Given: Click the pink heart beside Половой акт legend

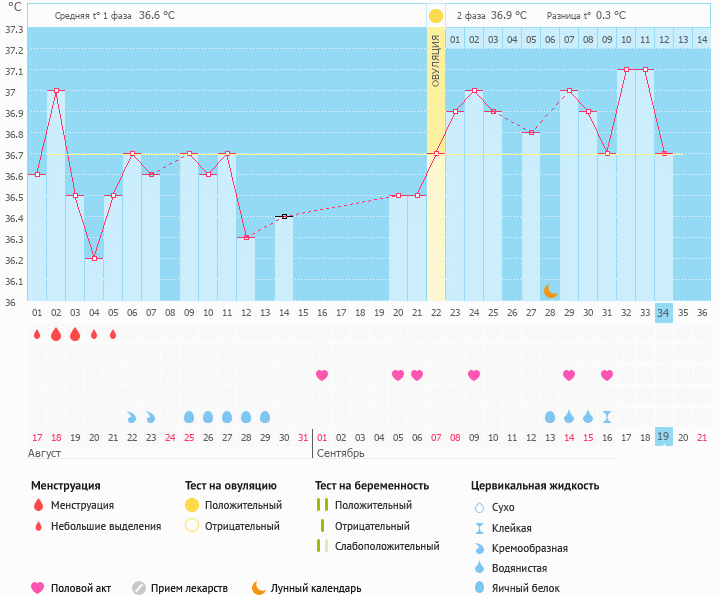Looking at the screenshot, I should 38,588.
